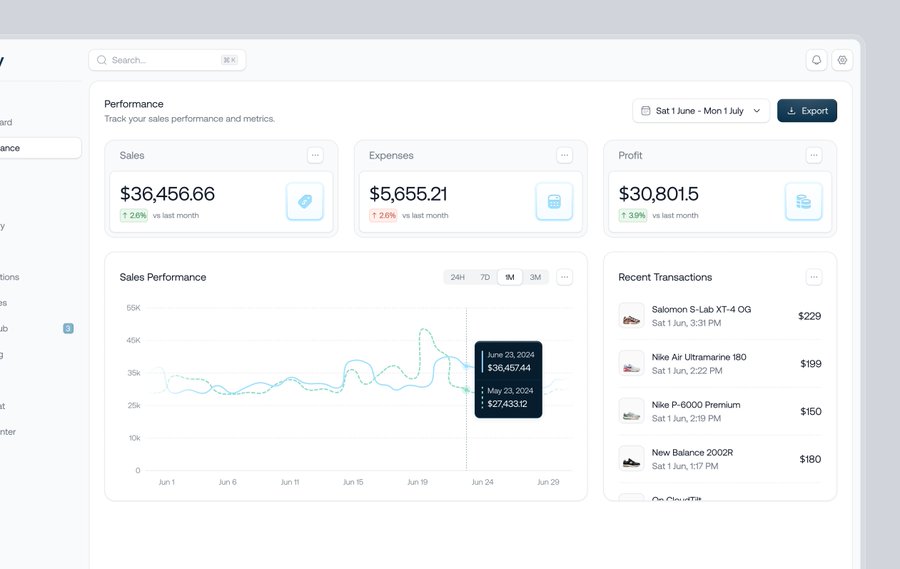This screenshot has height=569, width=900.
Task: Click the $199 transaction amount
Action: pos(810,363)
